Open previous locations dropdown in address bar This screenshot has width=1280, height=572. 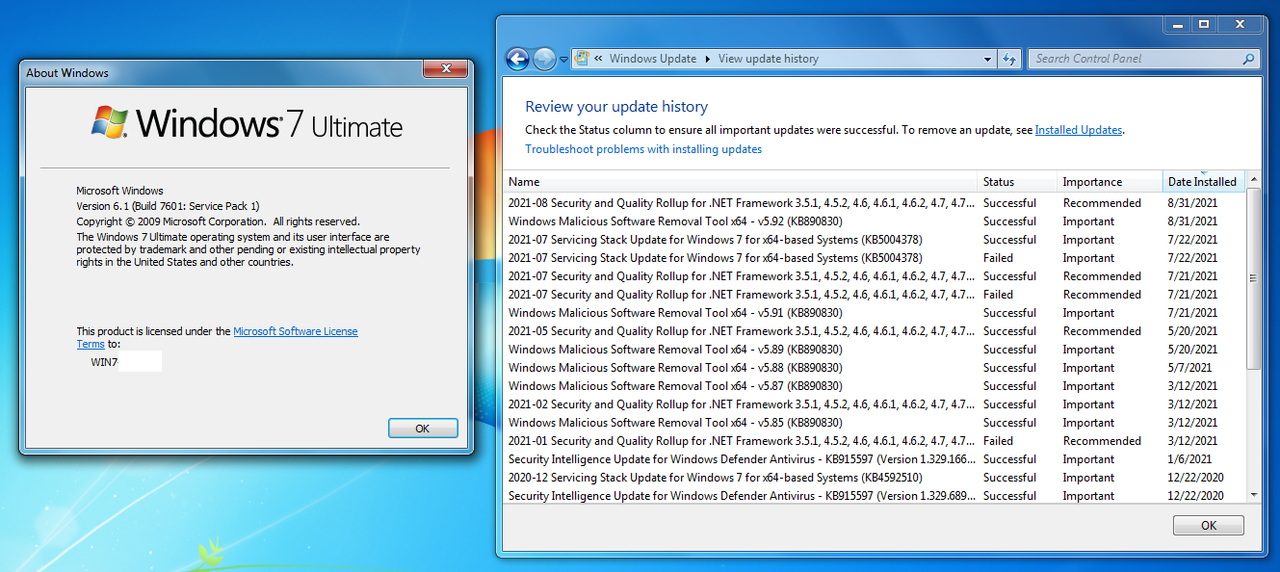pos(988,59)
